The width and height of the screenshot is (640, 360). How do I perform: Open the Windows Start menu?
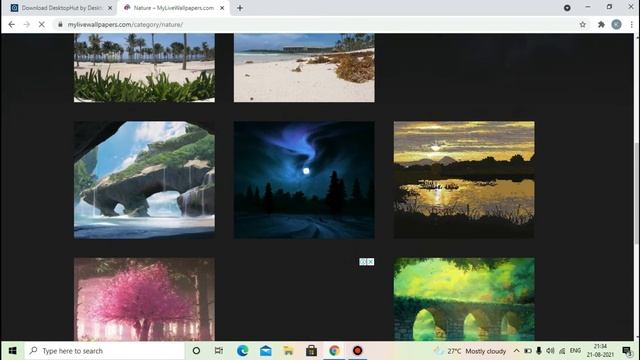point(12,351)
